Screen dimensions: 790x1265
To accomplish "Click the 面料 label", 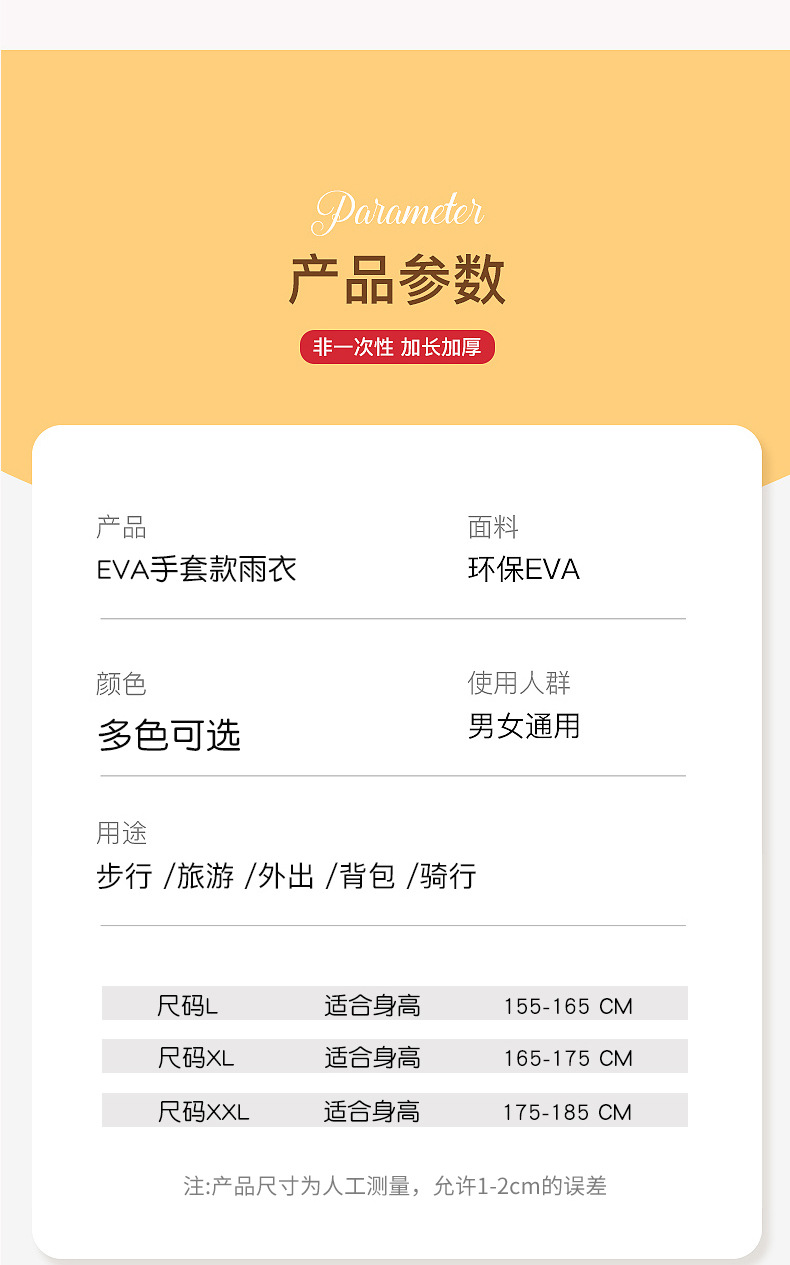I will 493,528.
